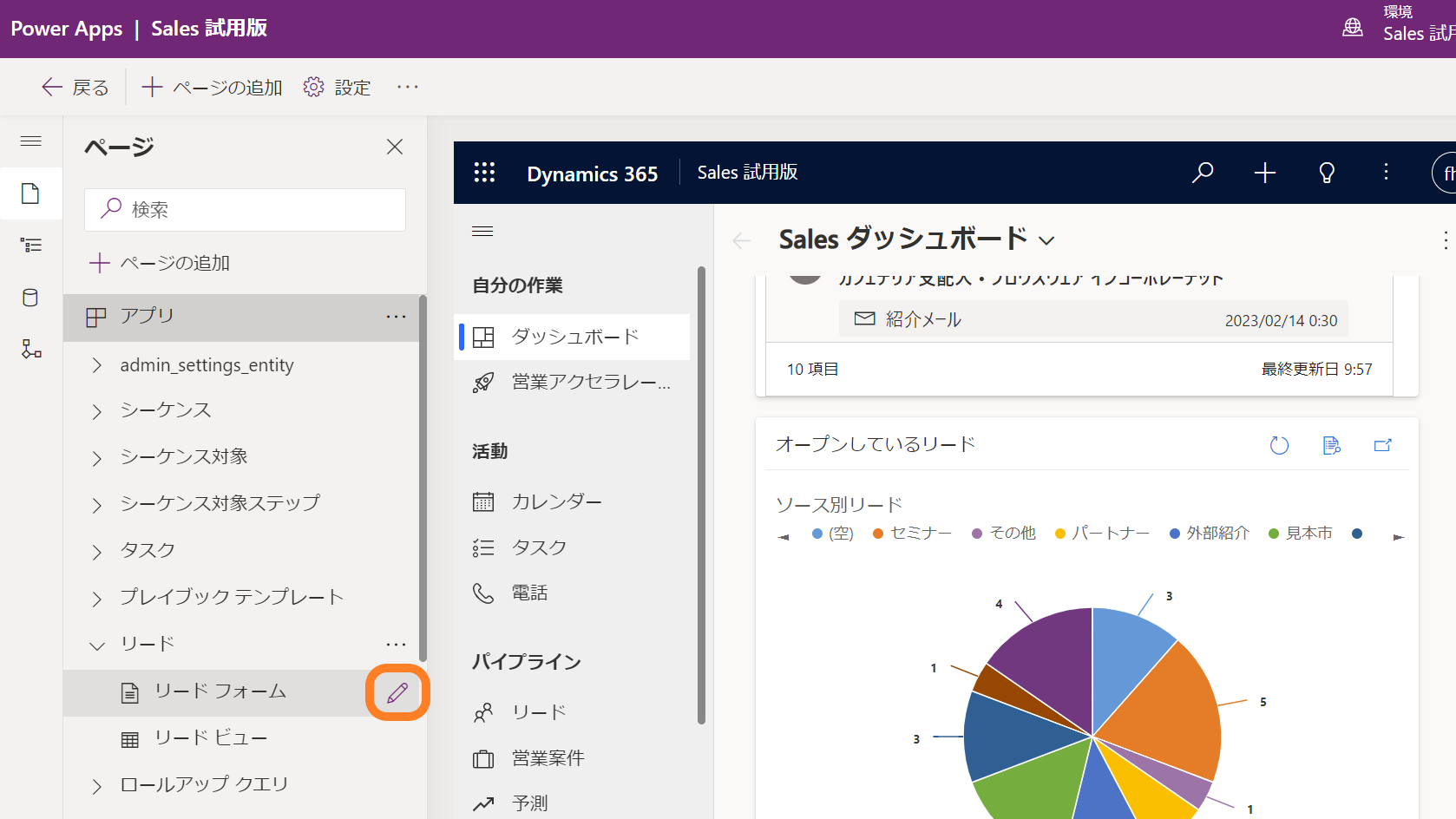Open the Pages icon in left rail
Image resolution: width=1456 pixels, height=819 pixels.
30,193
